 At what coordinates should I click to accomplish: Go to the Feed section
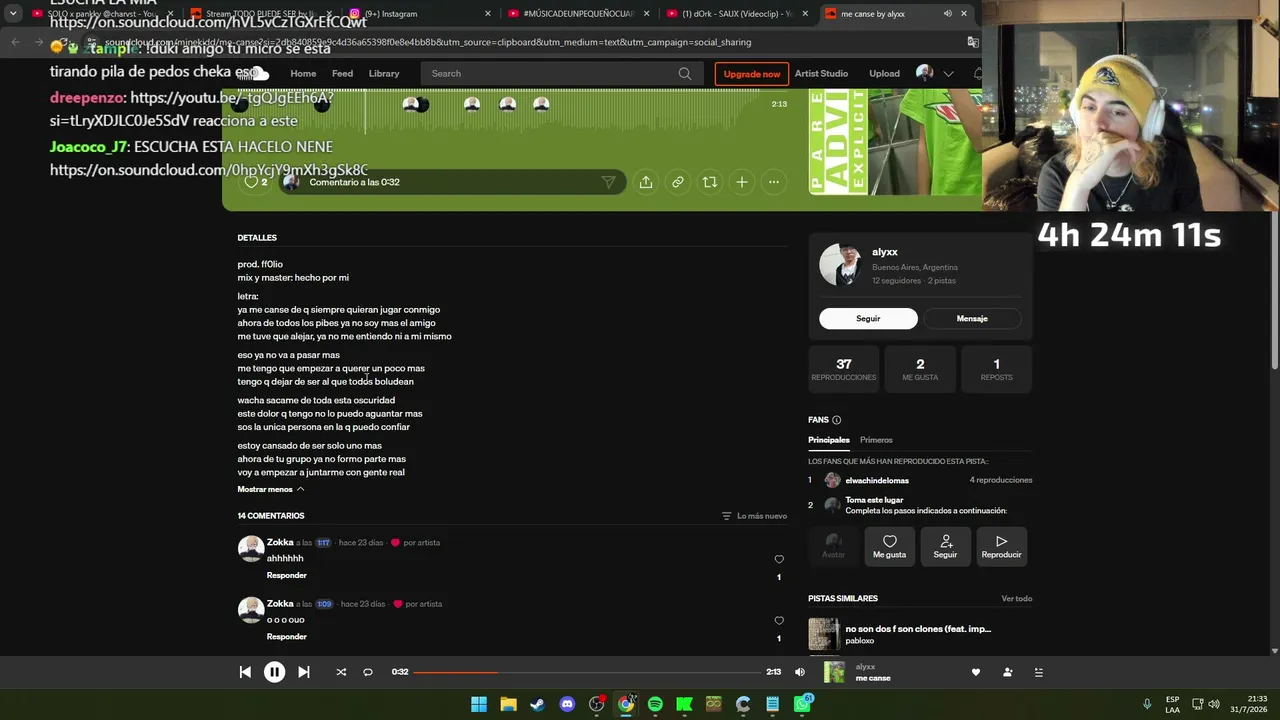pyautogui.click(x=342, y=73)
